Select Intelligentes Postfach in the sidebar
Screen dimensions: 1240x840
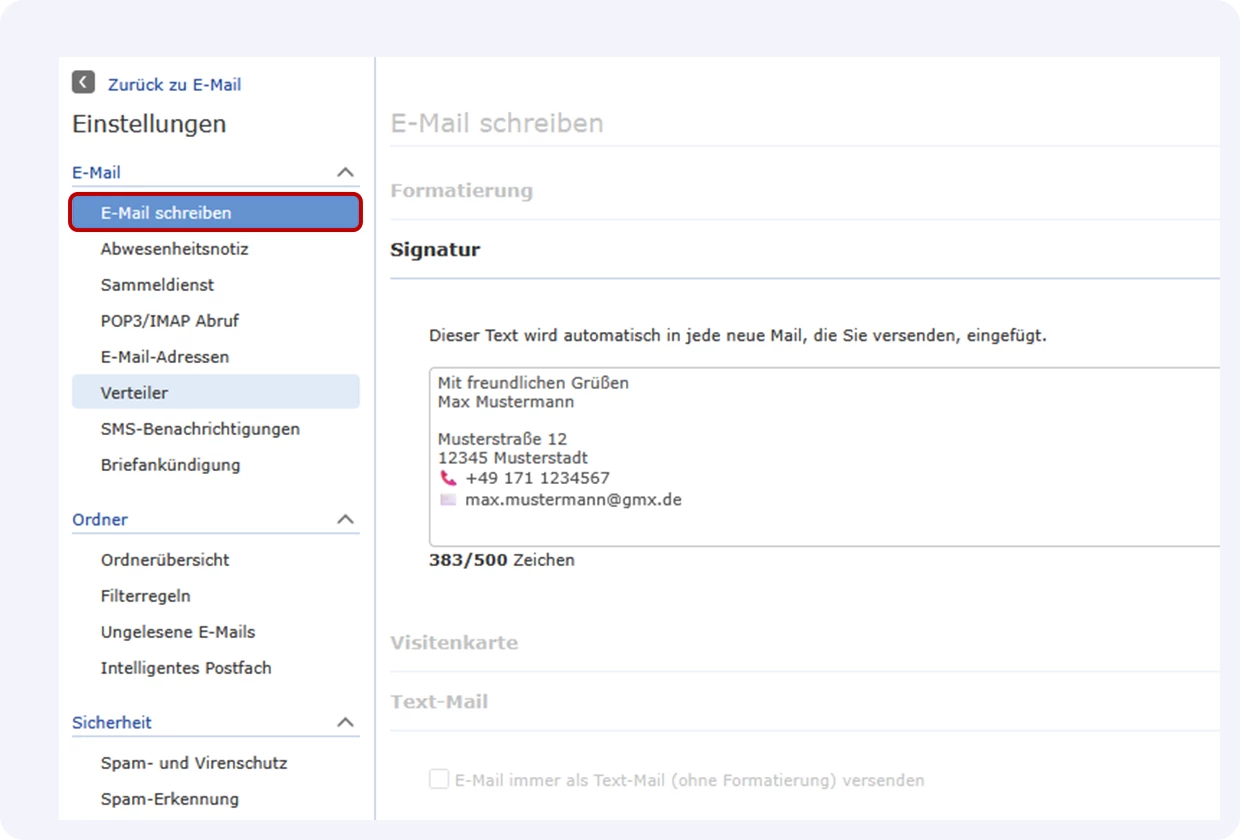186,667
